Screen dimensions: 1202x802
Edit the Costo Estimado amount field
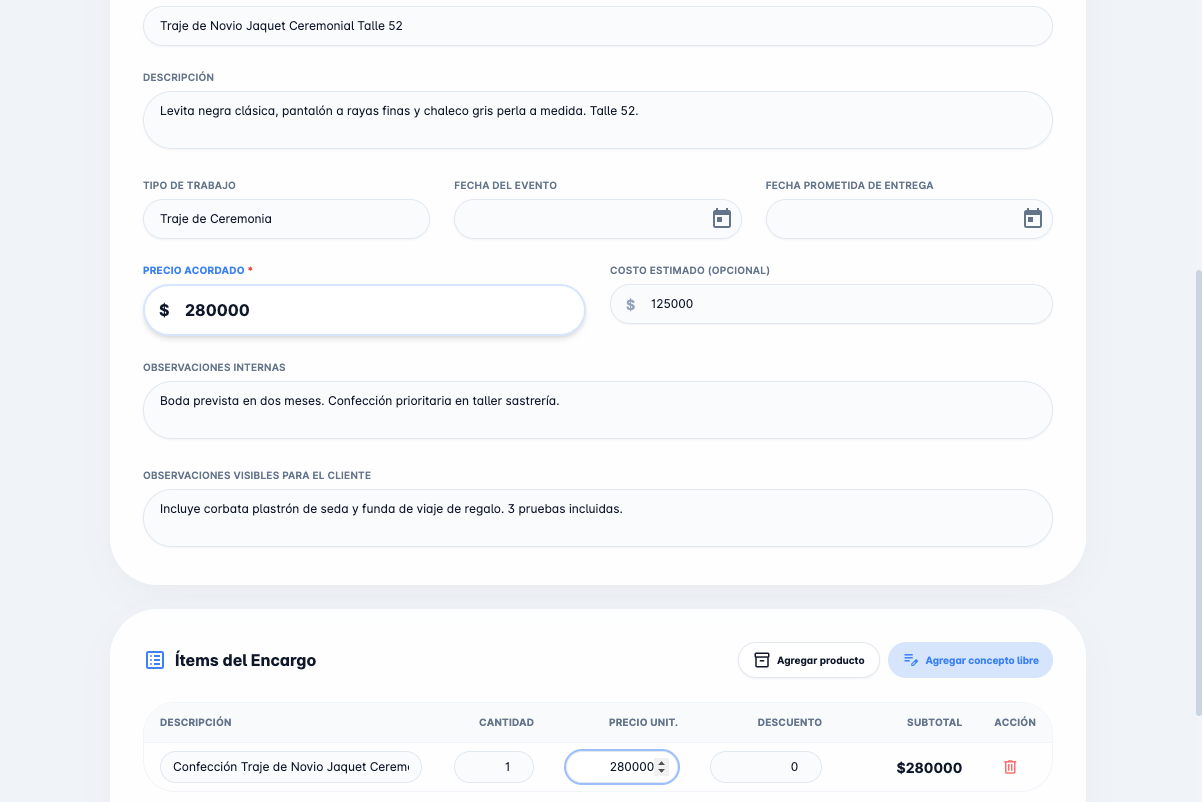(x=831, y=304)
